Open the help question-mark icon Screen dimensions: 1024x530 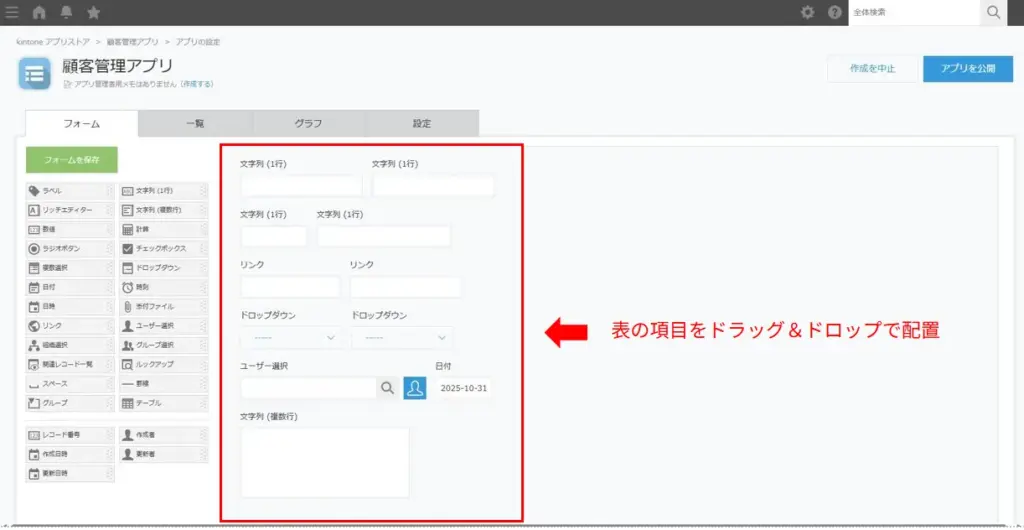835,12
